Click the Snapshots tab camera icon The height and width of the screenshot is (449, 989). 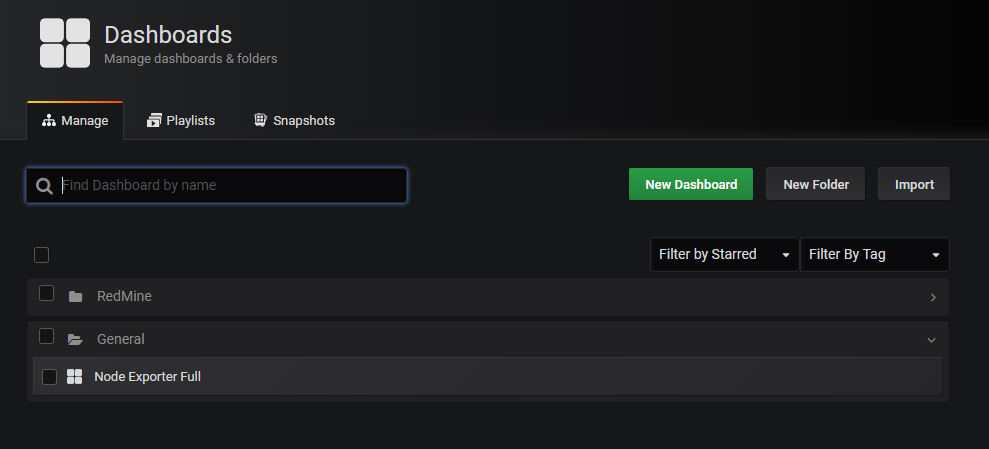click(x=260, y=120)
